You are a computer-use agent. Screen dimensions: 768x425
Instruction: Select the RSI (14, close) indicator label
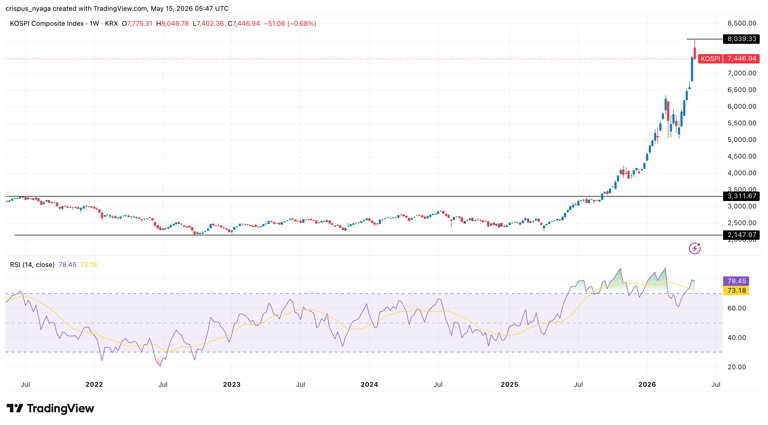click(x=32, y=265)
